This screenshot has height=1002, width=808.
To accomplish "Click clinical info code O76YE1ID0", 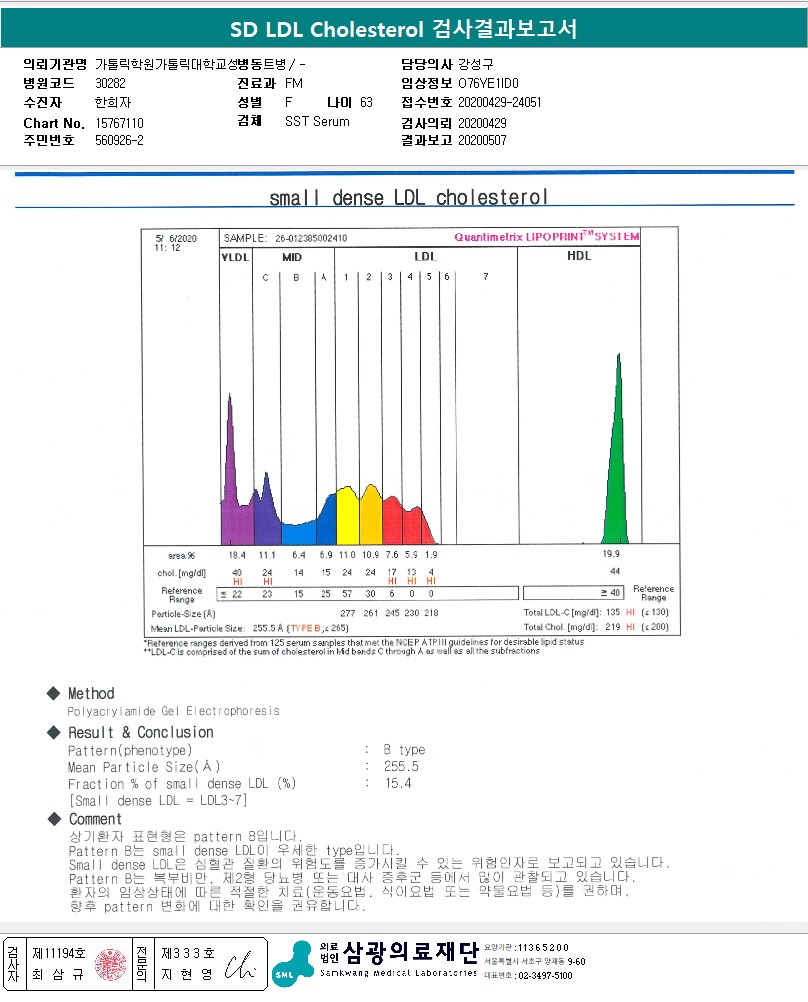I will click(x=488, y=83).
